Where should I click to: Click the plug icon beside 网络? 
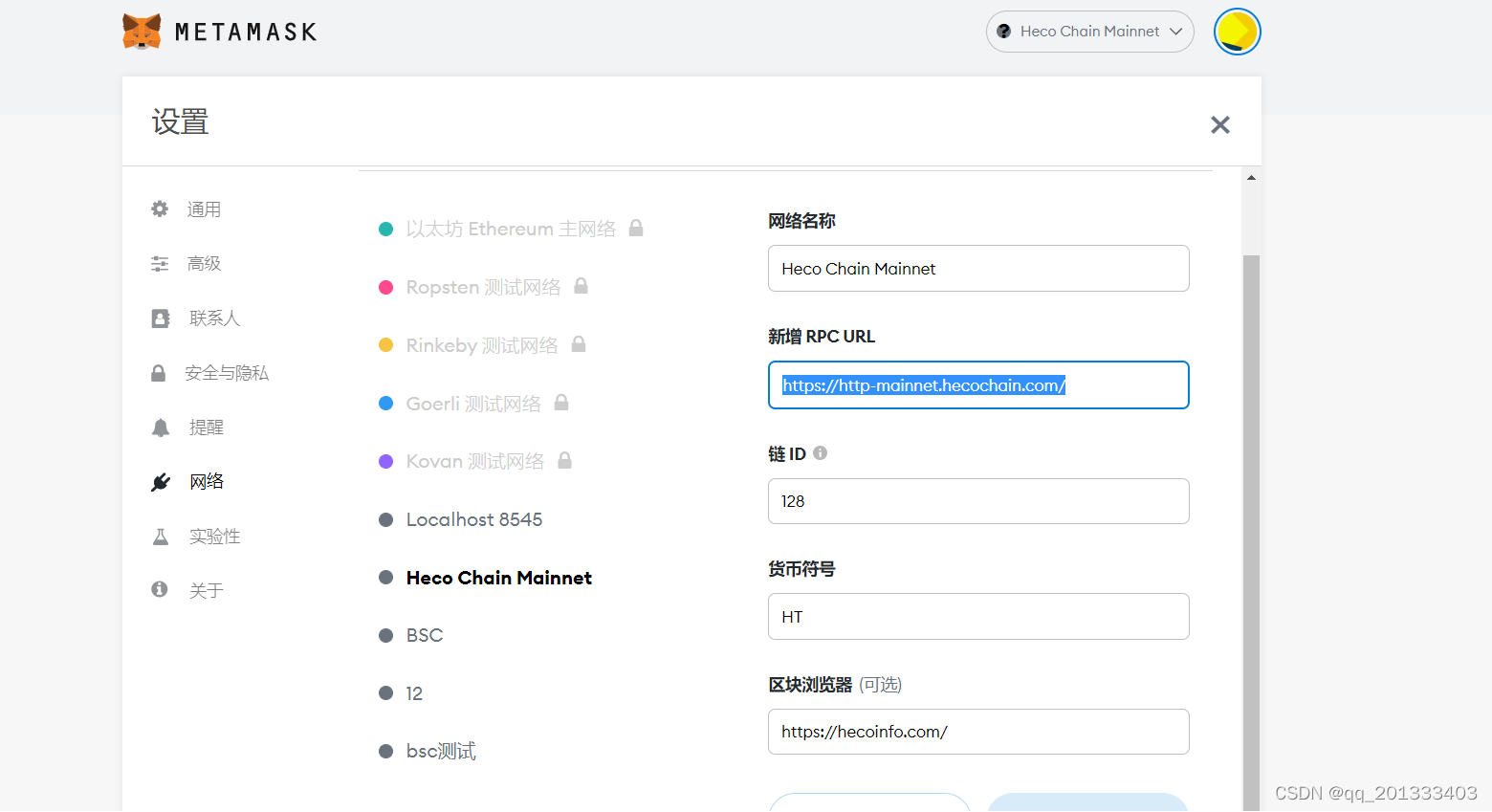(x=161, y=482)
